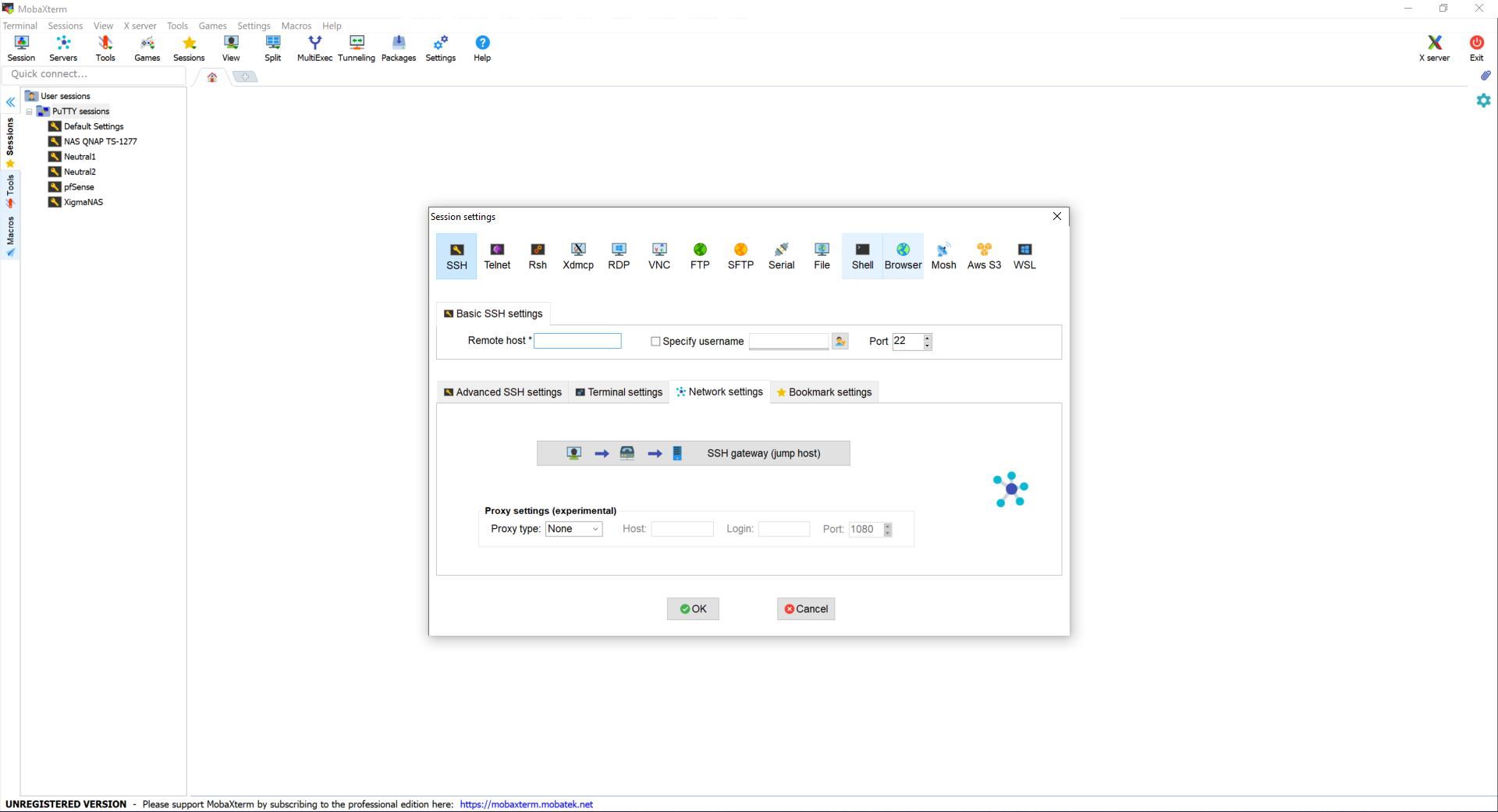The width and height of the screenshot is (1498, 812).
Task: Select the RDP session type
Action: point(619,256)
